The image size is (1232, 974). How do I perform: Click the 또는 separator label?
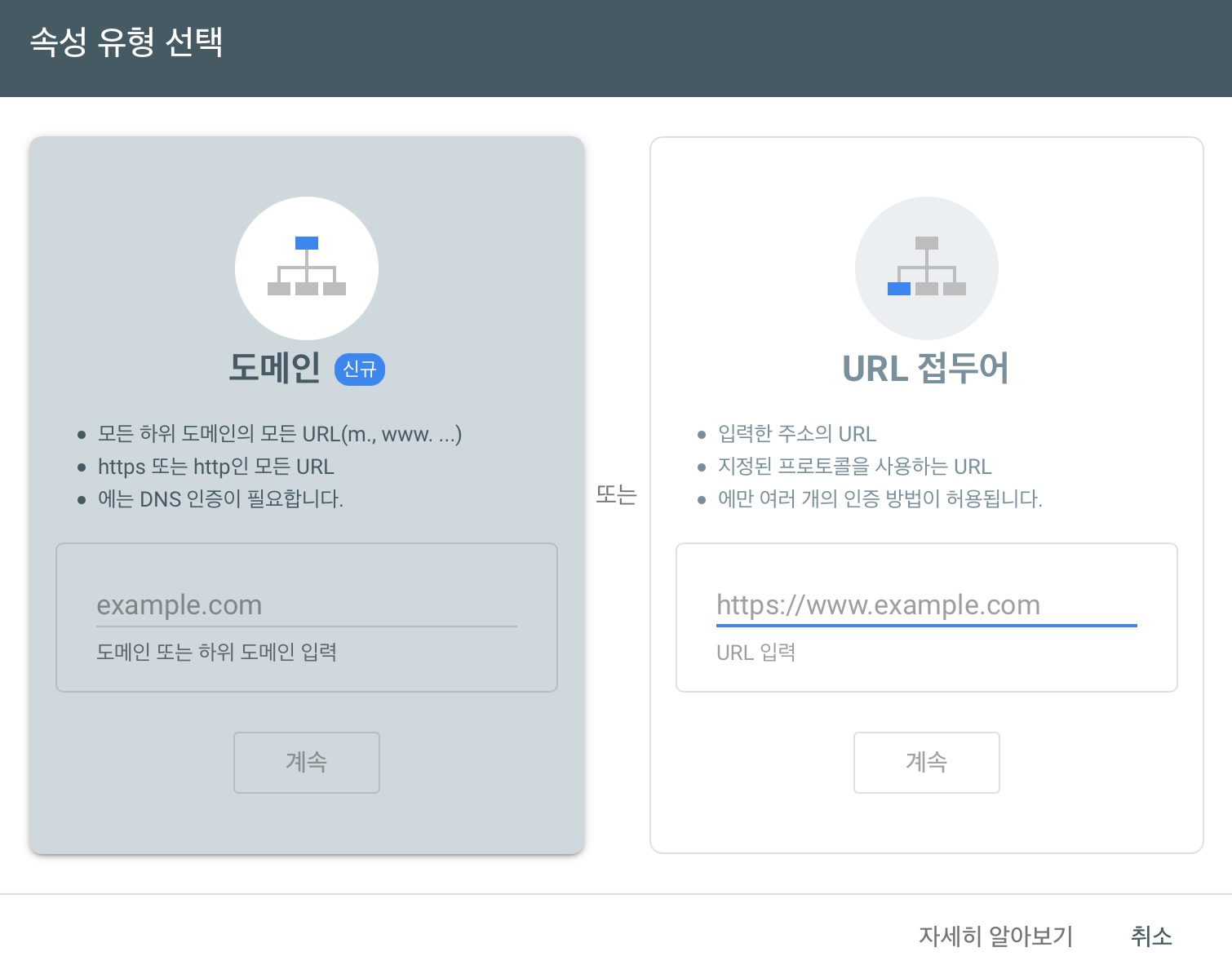[616, 494]
